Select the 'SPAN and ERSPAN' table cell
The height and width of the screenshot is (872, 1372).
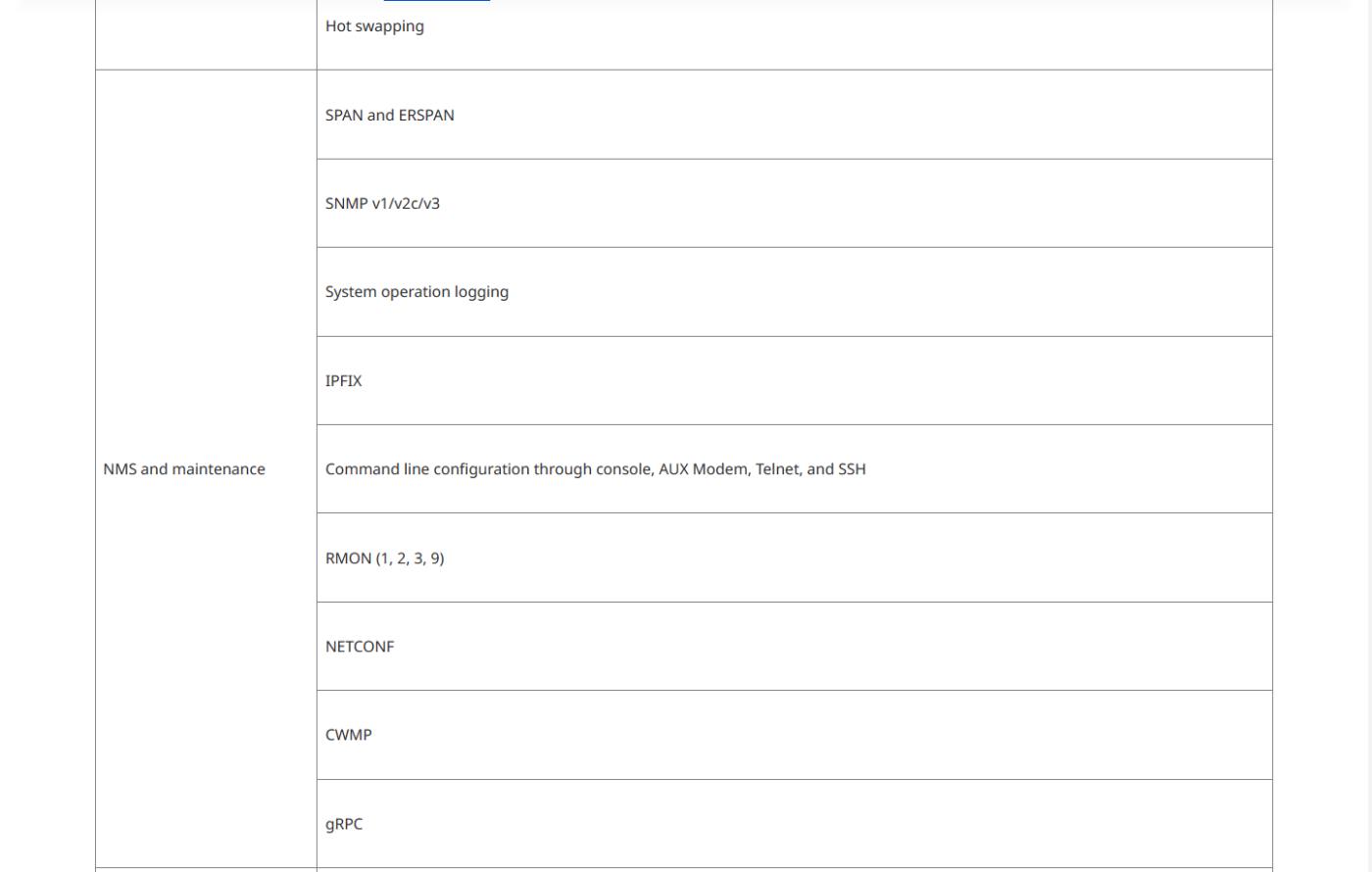(795, 115)
